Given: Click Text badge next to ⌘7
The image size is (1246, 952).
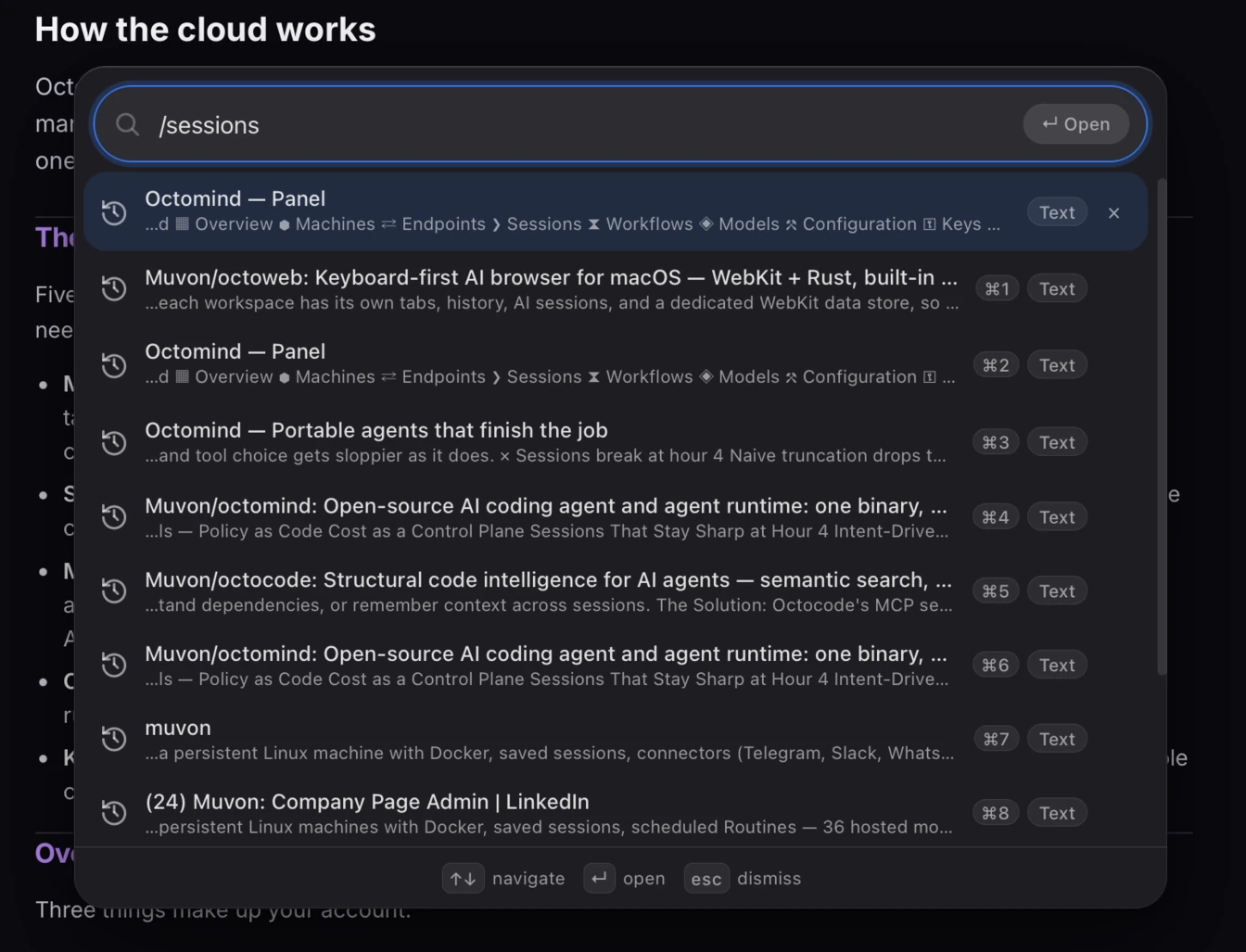Looking at the screenshot, I should [x=1057, y=739].
